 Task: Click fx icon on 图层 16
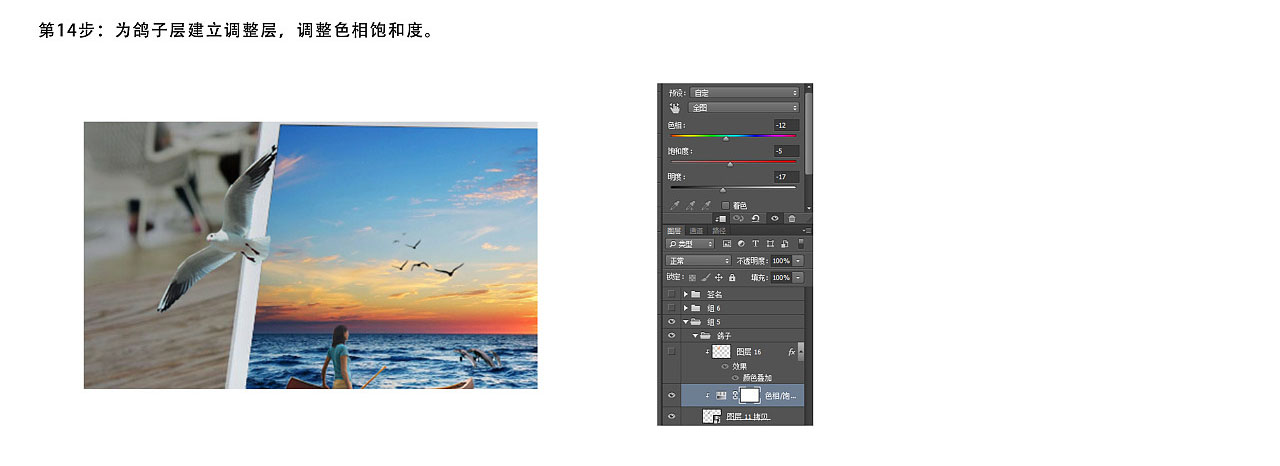[791, 352]
